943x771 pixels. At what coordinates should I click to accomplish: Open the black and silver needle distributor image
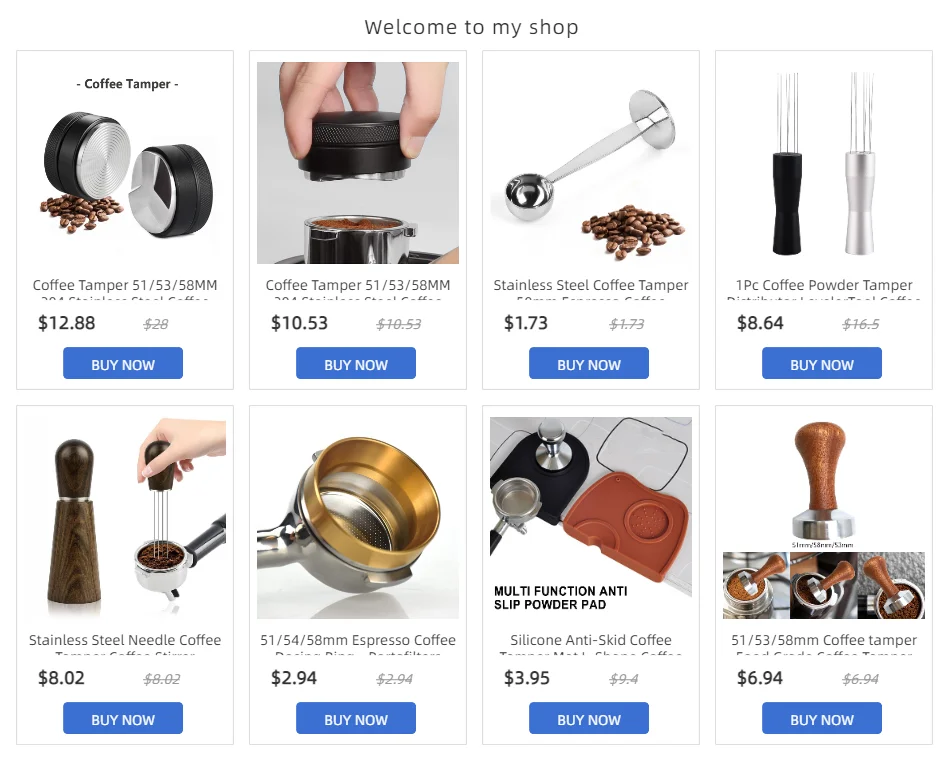click(x=824, y=162)
